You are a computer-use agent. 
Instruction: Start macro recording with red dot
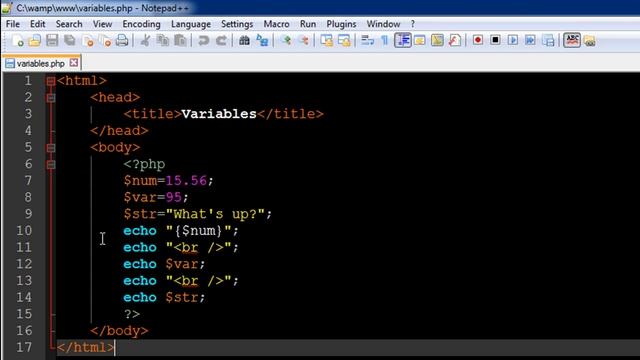click(x=478, y=40)
